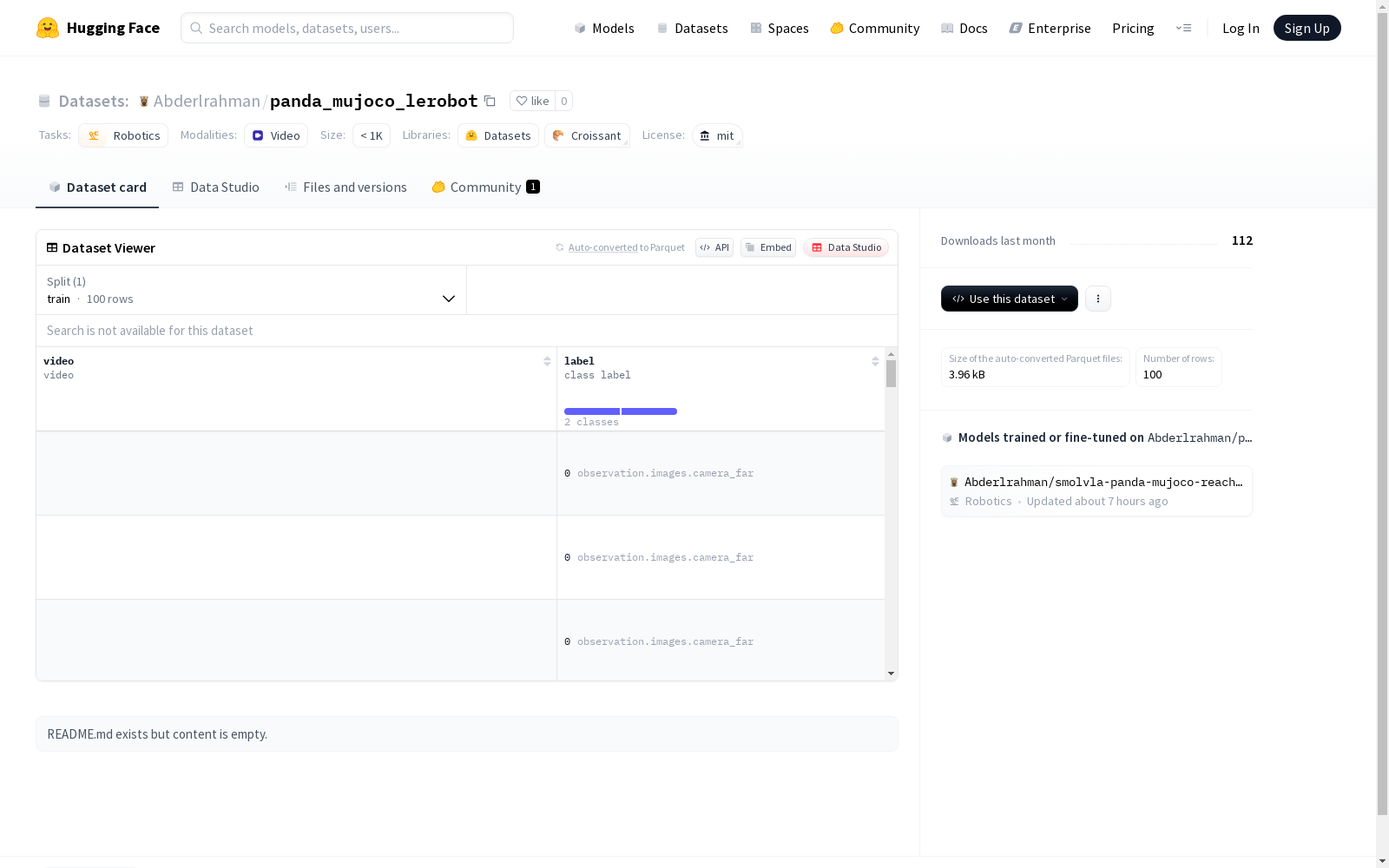
Task: Click the Downloads last month value 112
Action: [1242, 240]
